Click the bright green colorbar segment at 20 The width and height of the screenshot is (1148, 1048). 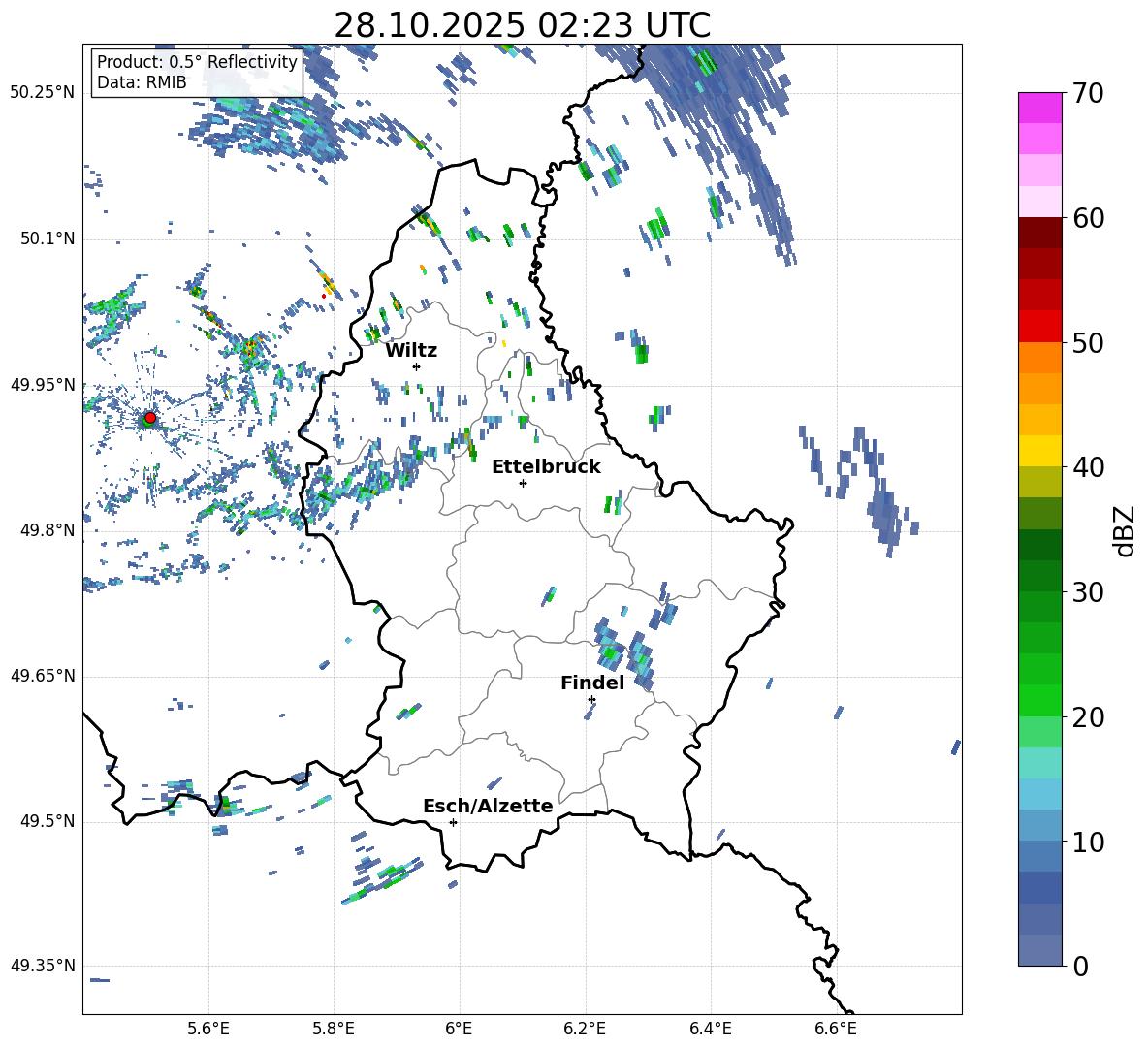[1039, 700]
